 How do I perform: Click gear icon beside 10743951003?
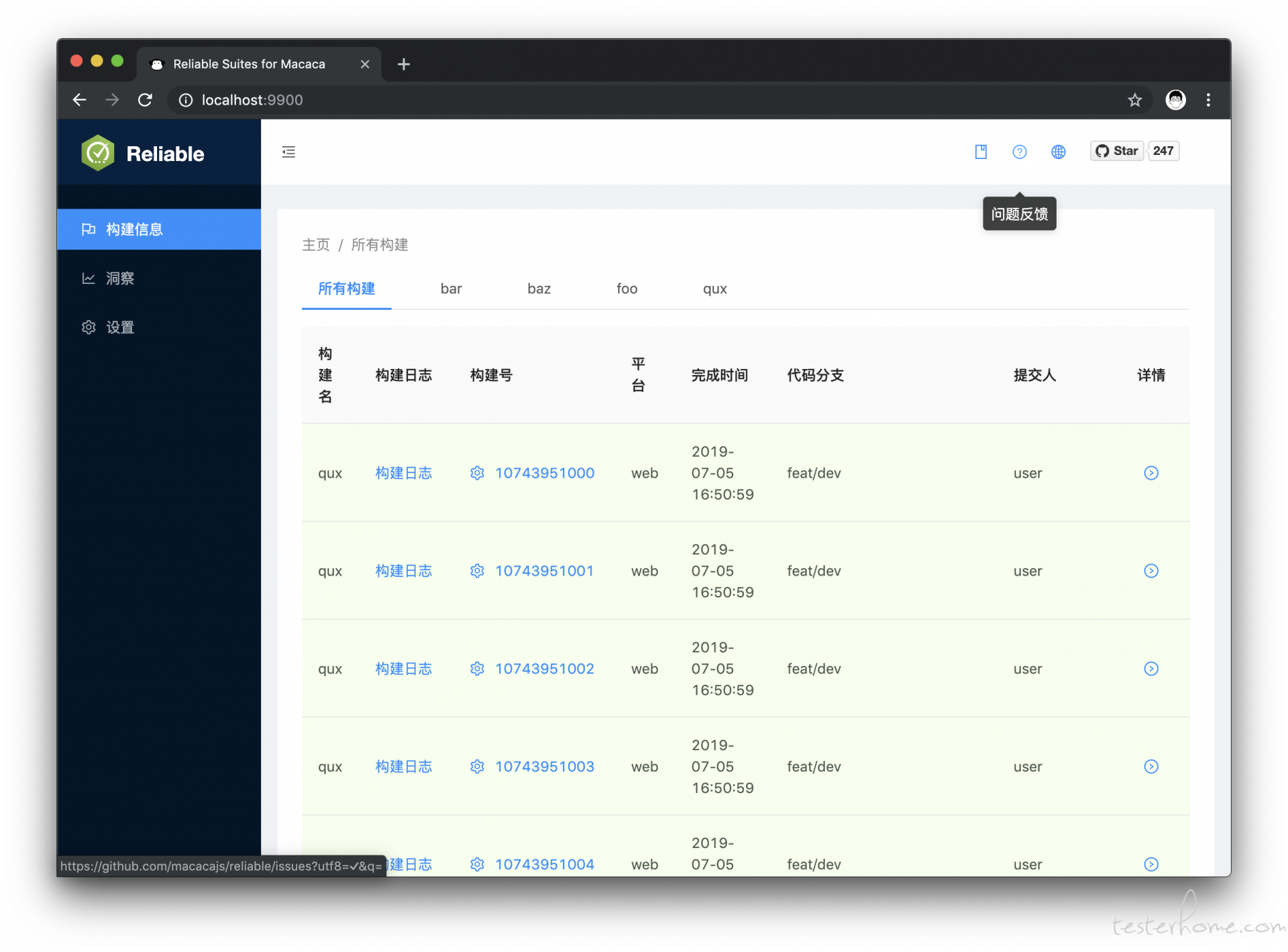pos(477,767)
